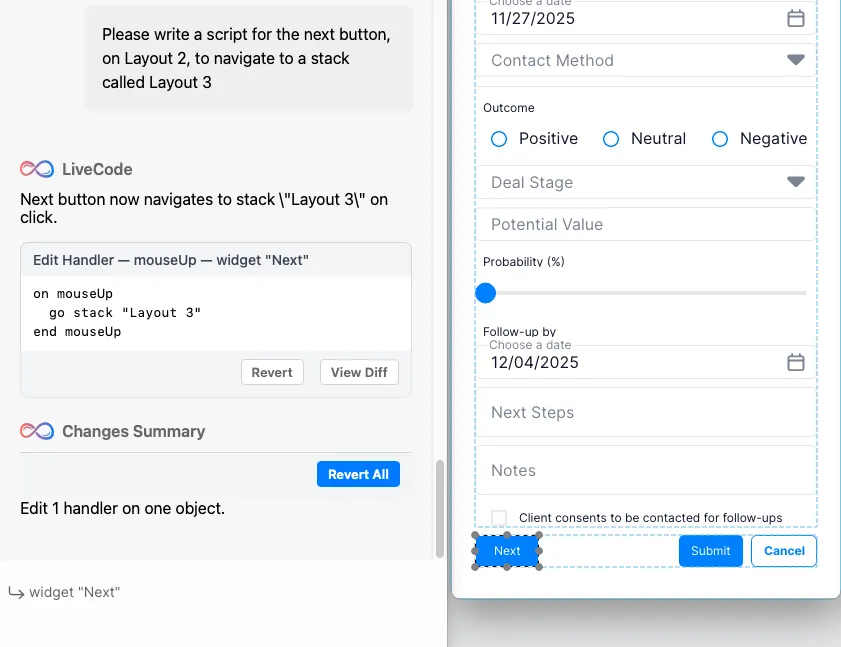Click the Cancel button
The width and height of the screenshot is (841, 647).
coord(783,551)
